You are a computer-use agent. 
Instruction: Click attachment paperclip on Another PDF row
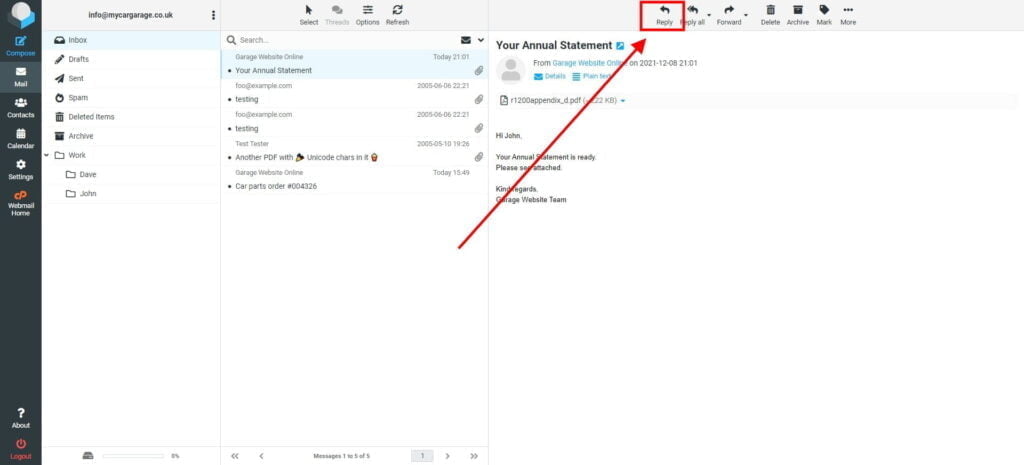click(479, 157)
